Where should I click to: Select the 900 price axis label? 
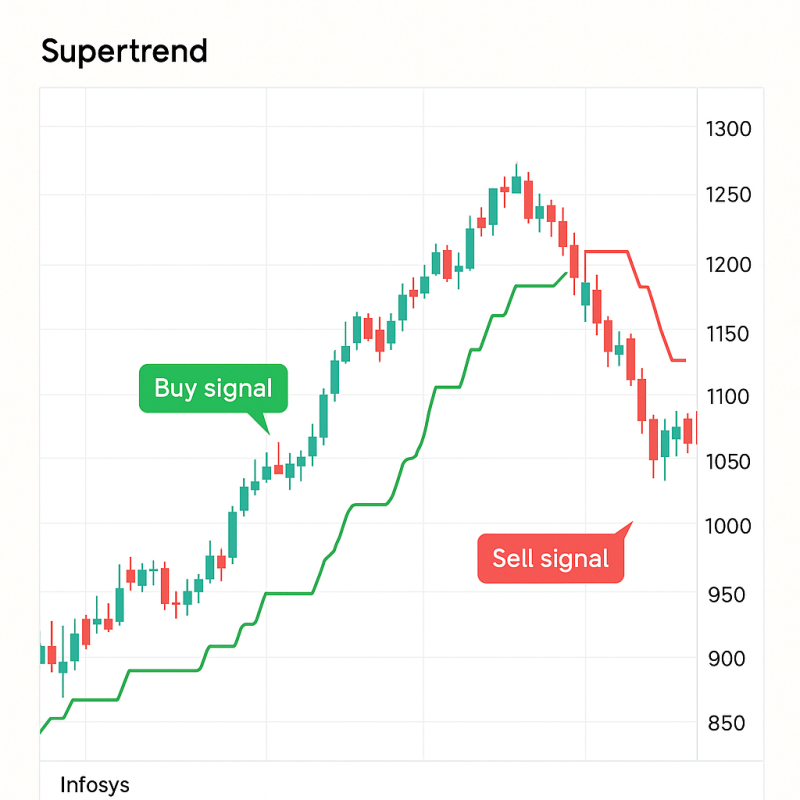pos(727,659)
